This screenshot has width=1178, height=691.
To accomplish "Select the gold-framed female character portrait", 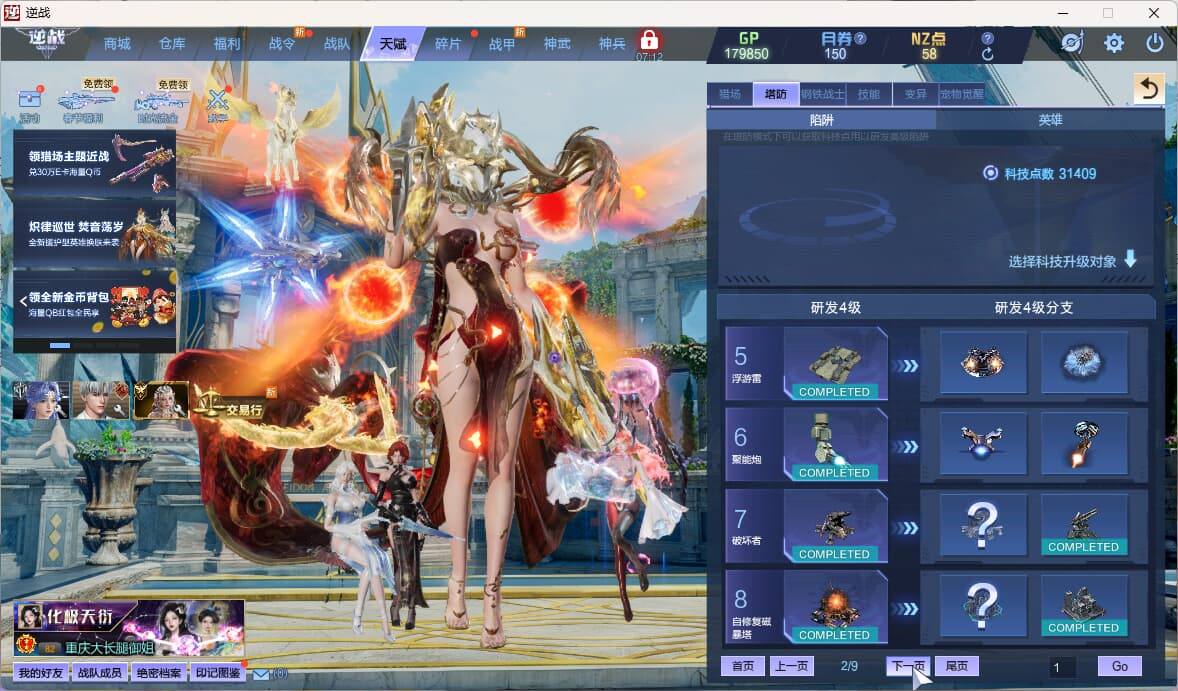I will pyautogui.click(x=160, y=400).
